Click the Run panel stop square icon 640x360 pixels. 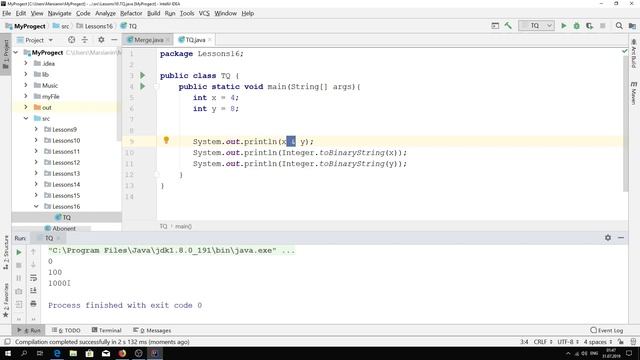19,265
